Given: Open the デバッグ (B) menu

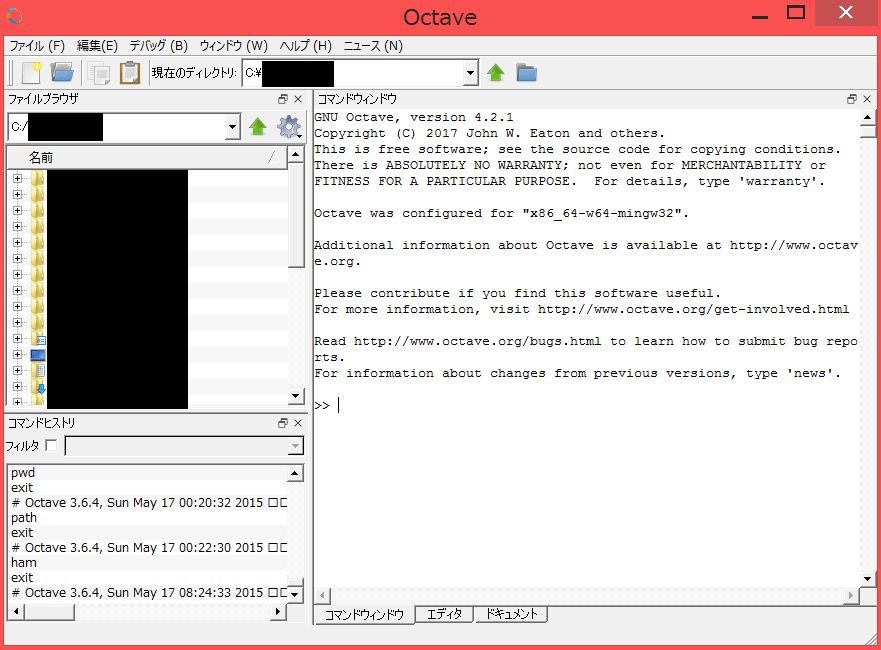Looking at the screenshot, I should pyautogui.click(x=158, y=46).
